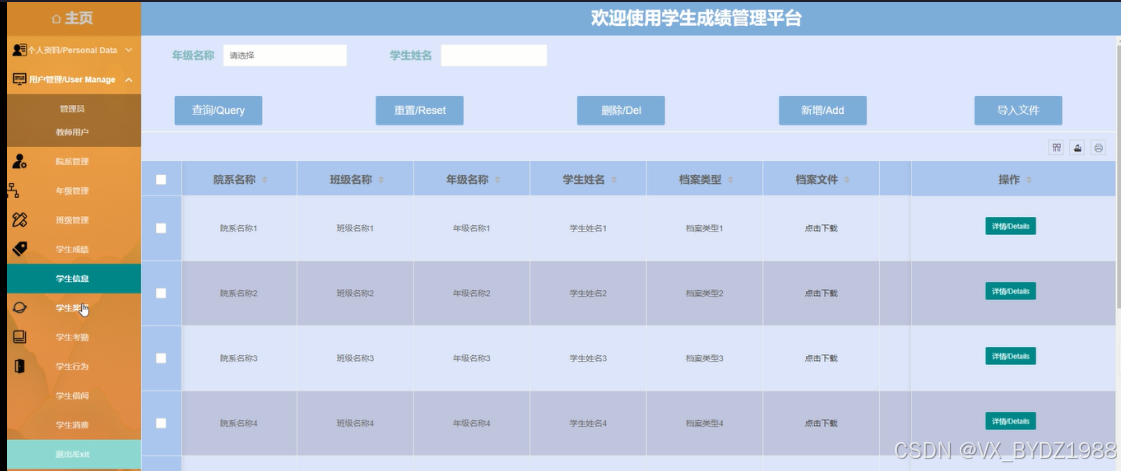
Task: Check the box for row 院系名称4
Action: [x=161, y=423]
